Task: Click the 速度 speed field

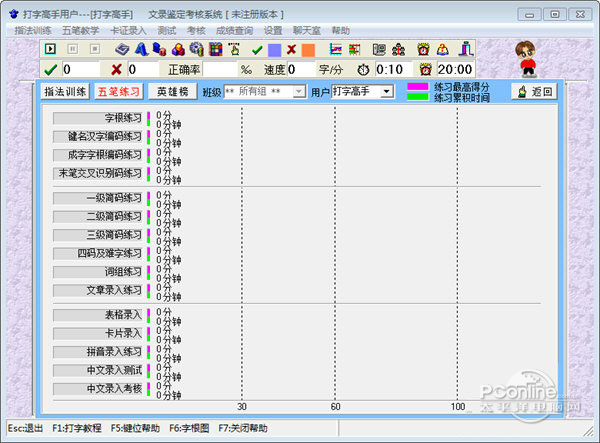Action: point(301,69)
